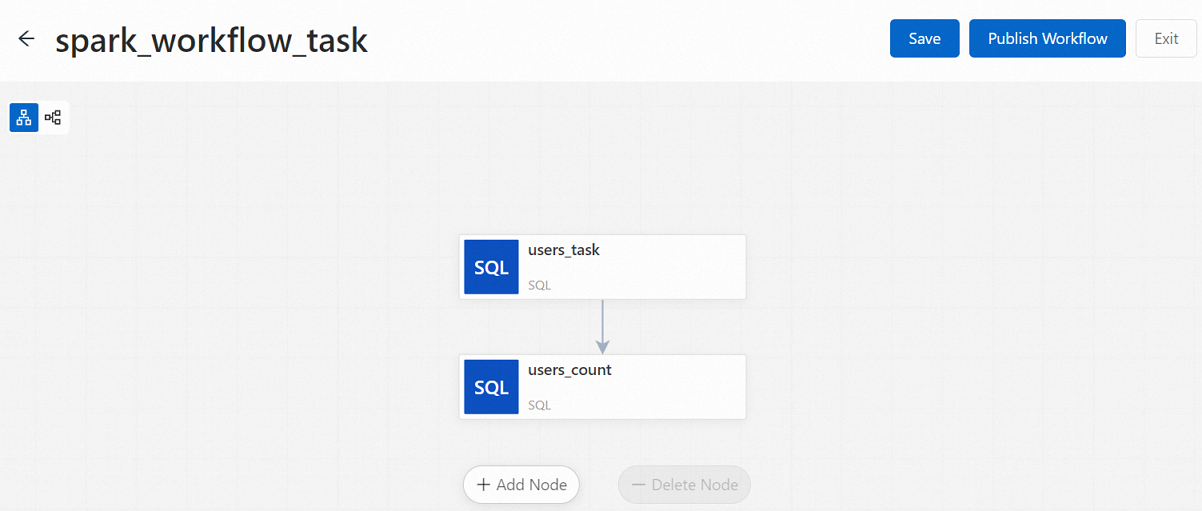The height and width of the screenshot is (511, 1202).
Task: Switch to the horizontal layout view
Action: pyautogui.click(x=53, y=117)
